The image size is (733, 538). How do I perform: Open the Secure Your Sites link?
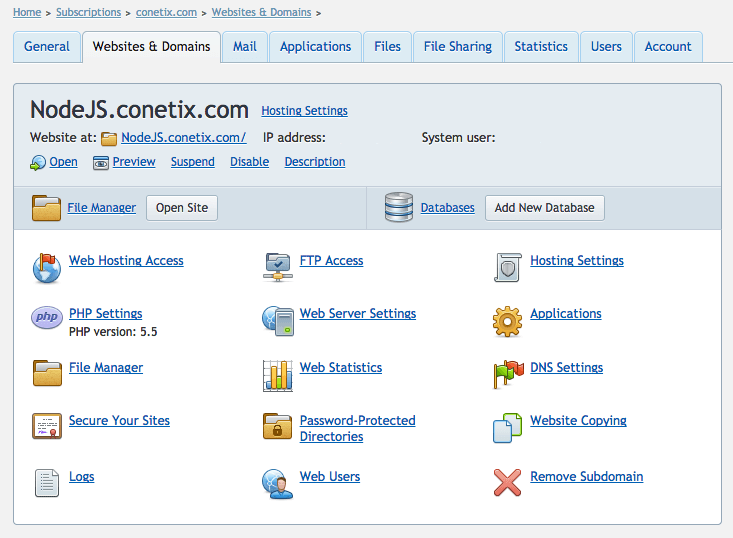click(119, 420)
